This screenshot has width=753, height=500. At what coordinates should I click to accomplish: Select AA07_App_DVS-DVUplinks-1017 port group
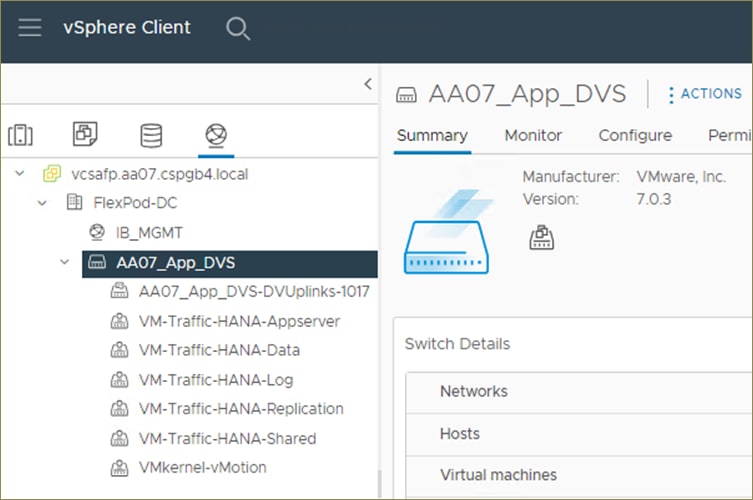254,292
